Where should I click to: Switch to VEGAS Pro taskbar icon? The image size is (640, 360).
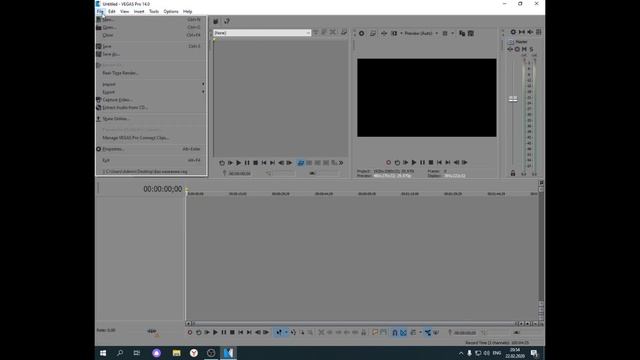tap(228, 353)
